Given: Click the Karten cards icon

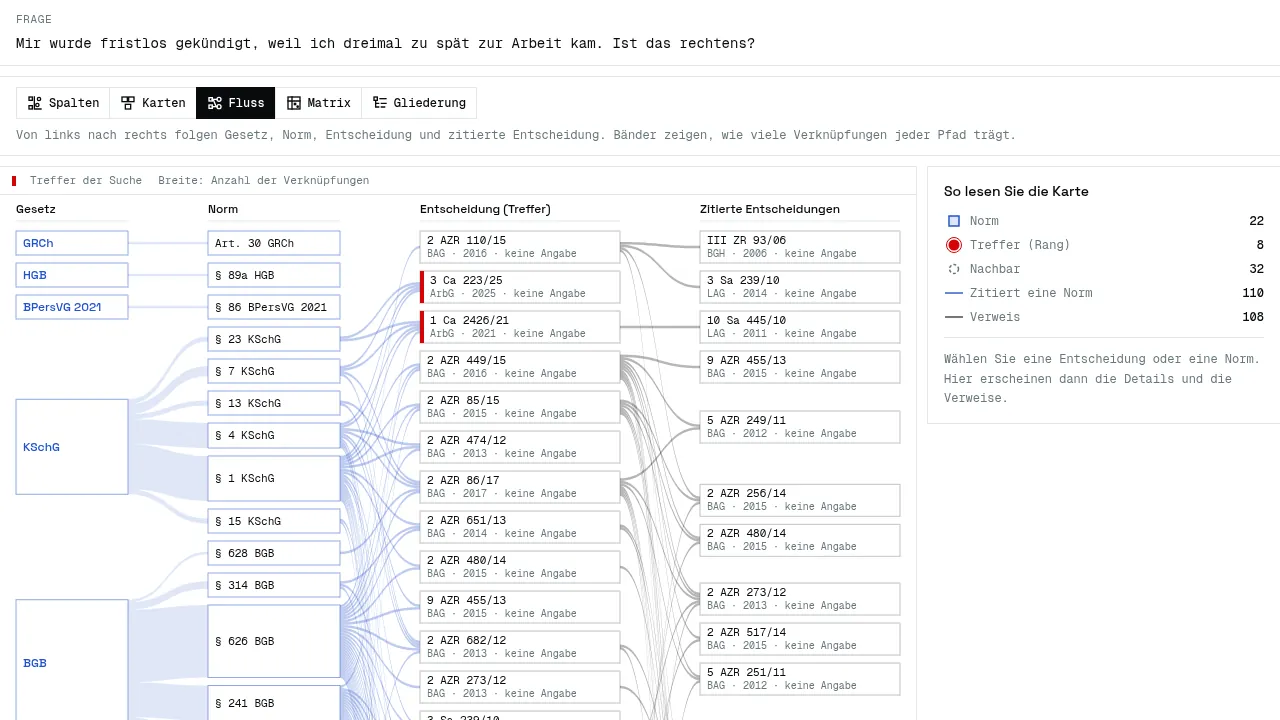Looking at the screenshot, I should (128, 103).
